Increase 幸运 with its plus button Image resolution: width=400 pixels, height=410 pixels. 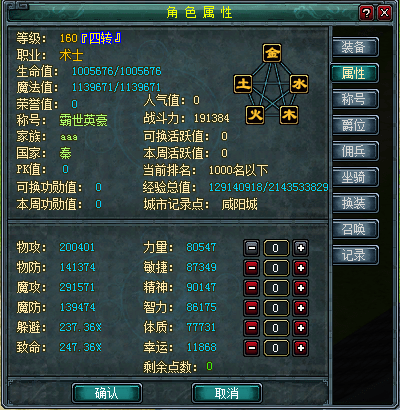301,348
